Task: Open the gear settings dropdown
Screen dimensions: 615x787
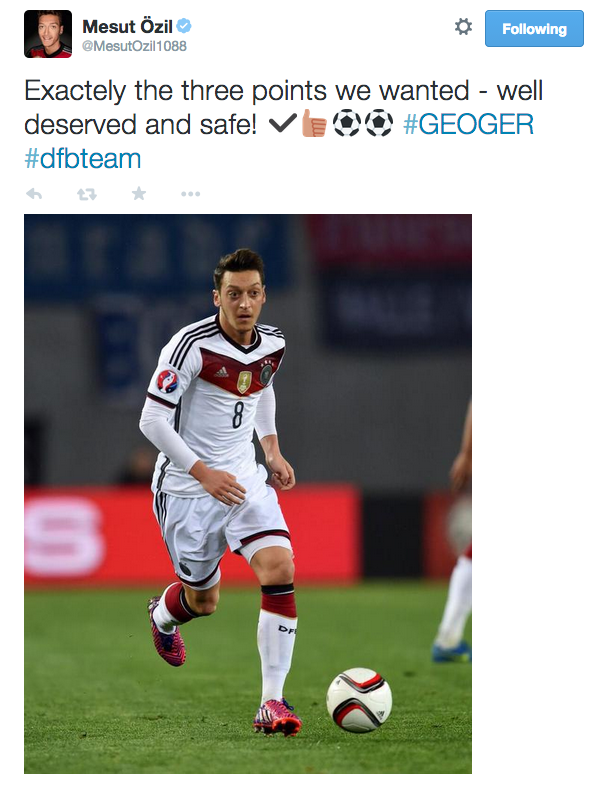Action: (463, 27)
